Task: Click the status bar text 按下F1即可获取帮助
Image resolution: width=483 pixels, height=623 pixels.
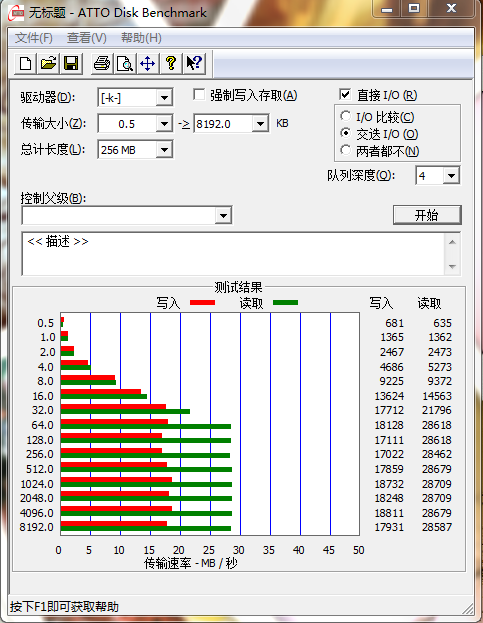Action: (x=64, y=607)
